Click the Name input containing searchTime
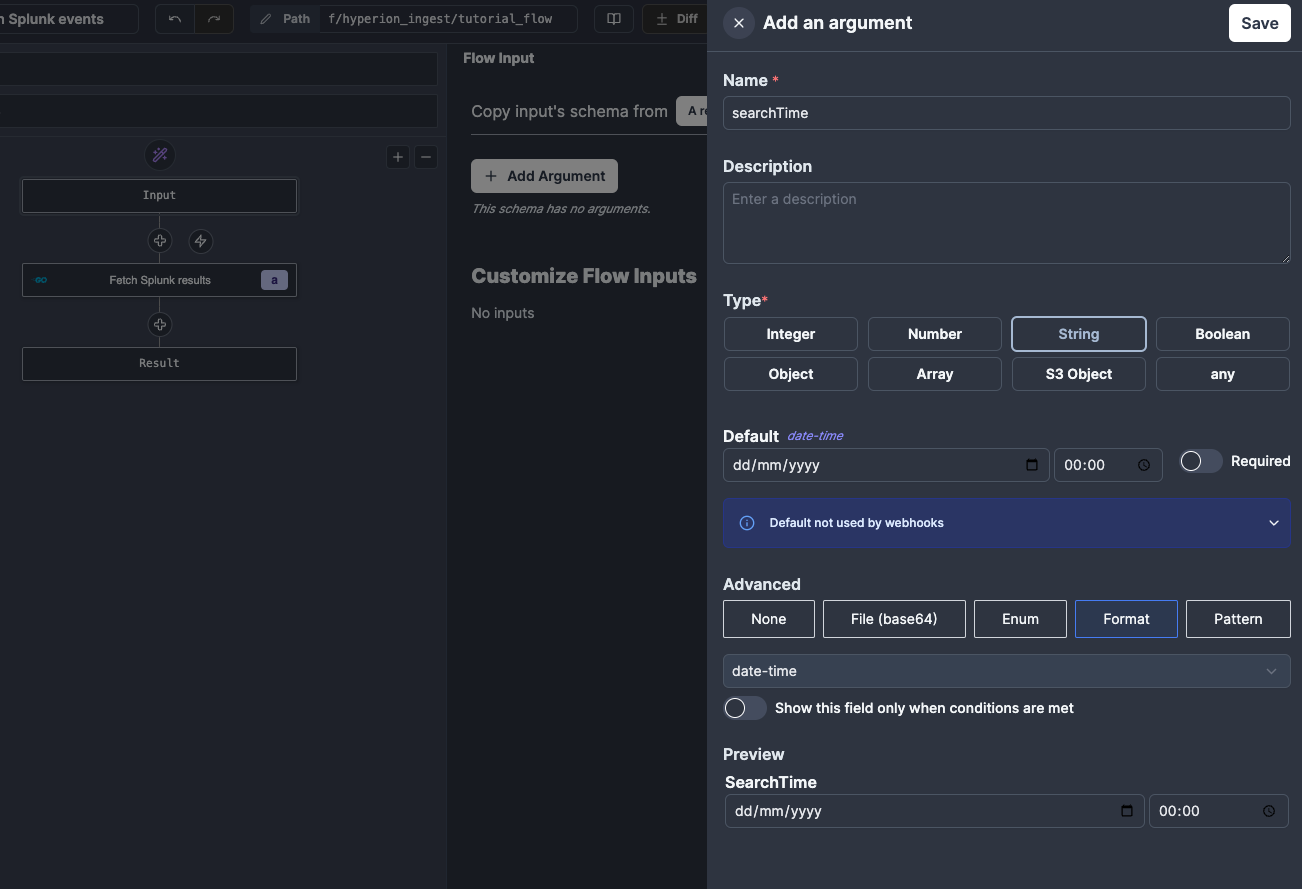This screenshot has width=1302, height=889. coord(1006,112)
